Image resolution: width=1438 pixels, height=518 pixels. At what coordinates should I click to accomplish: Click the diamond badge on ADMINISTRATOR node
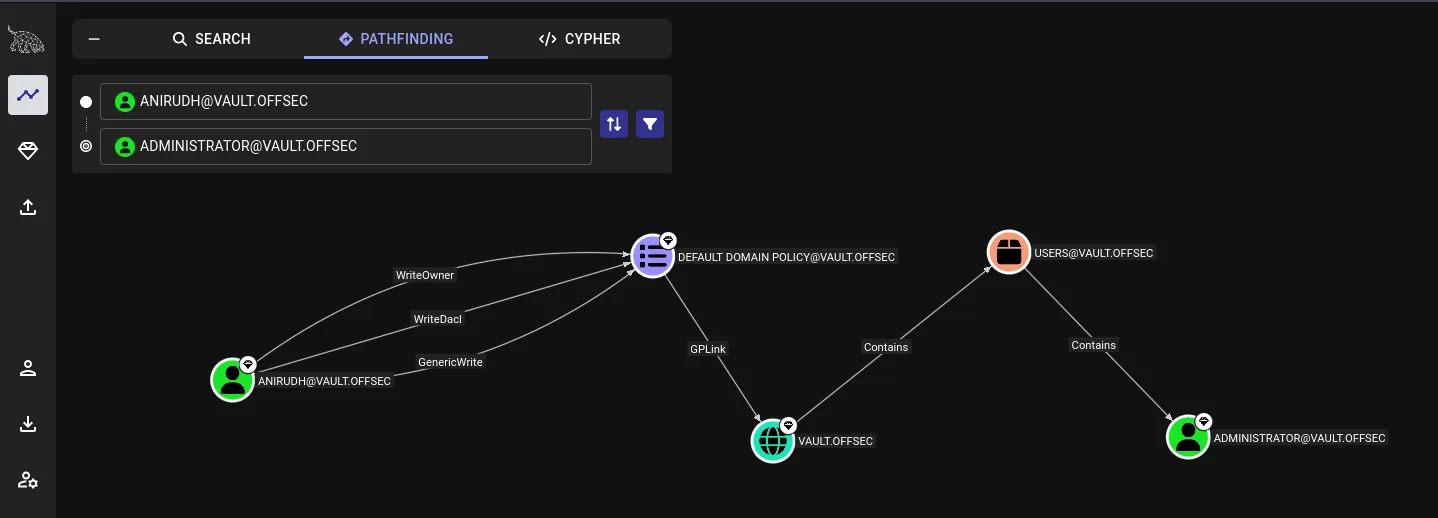pyautogui.click(x=1203, y=421)
